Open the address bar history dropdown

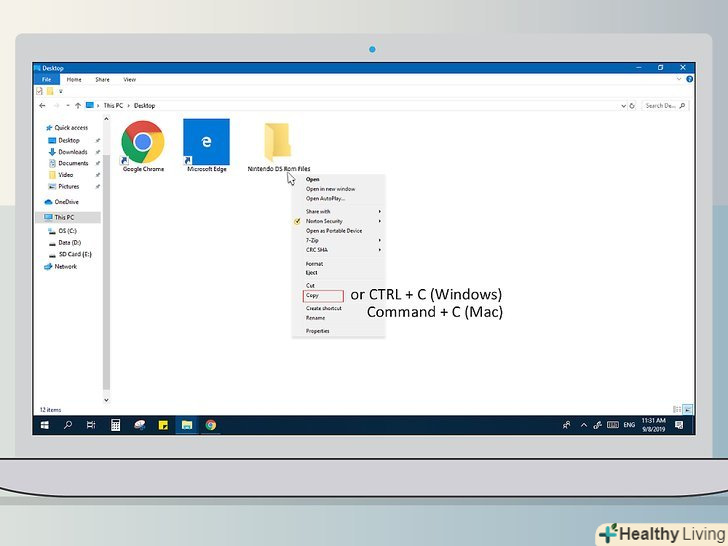pyautogui.click(x=624, y=106)
